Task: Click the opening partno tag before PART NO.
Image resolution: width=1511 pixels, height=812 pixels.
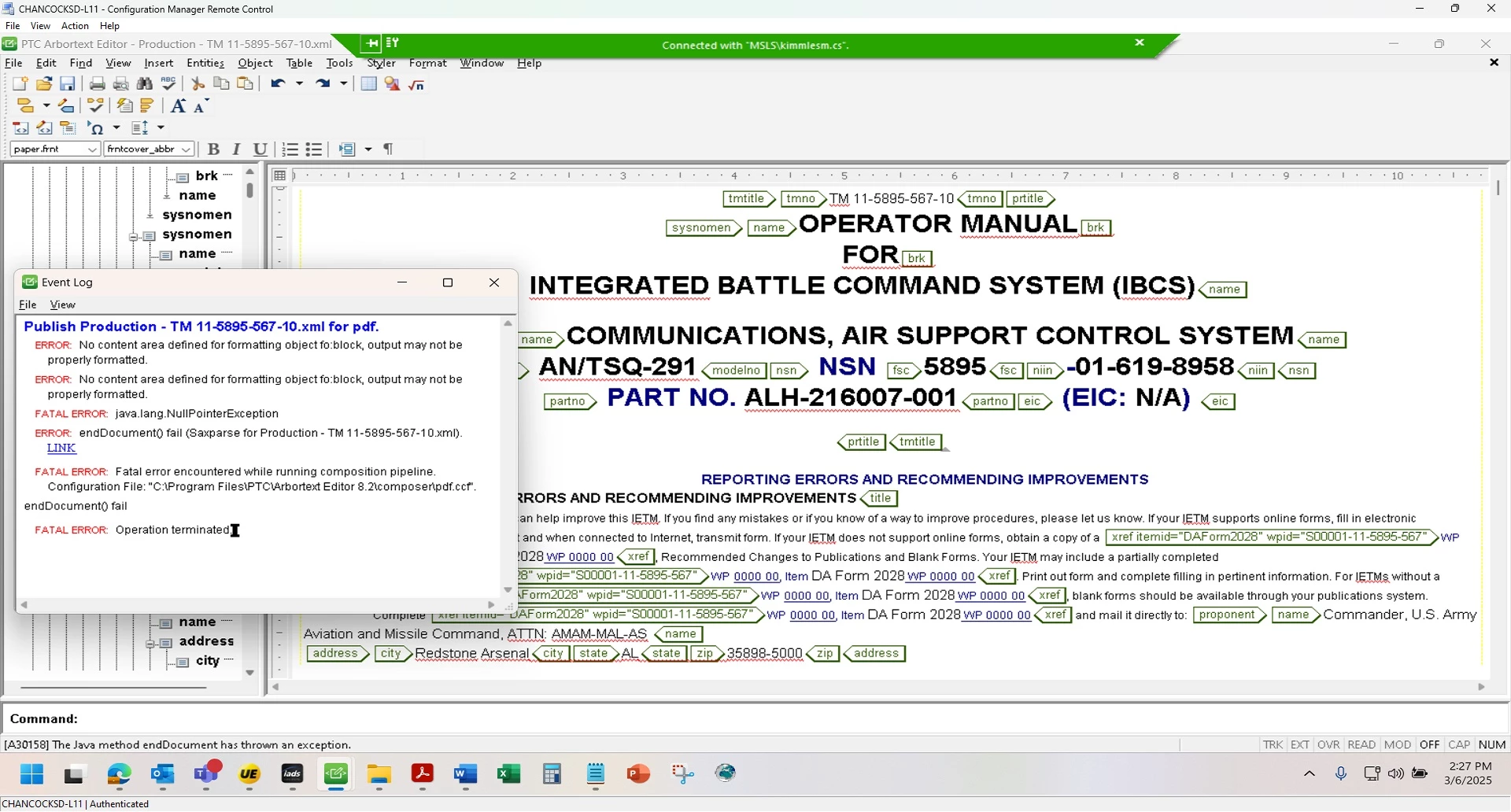Action: pos(571,402)
